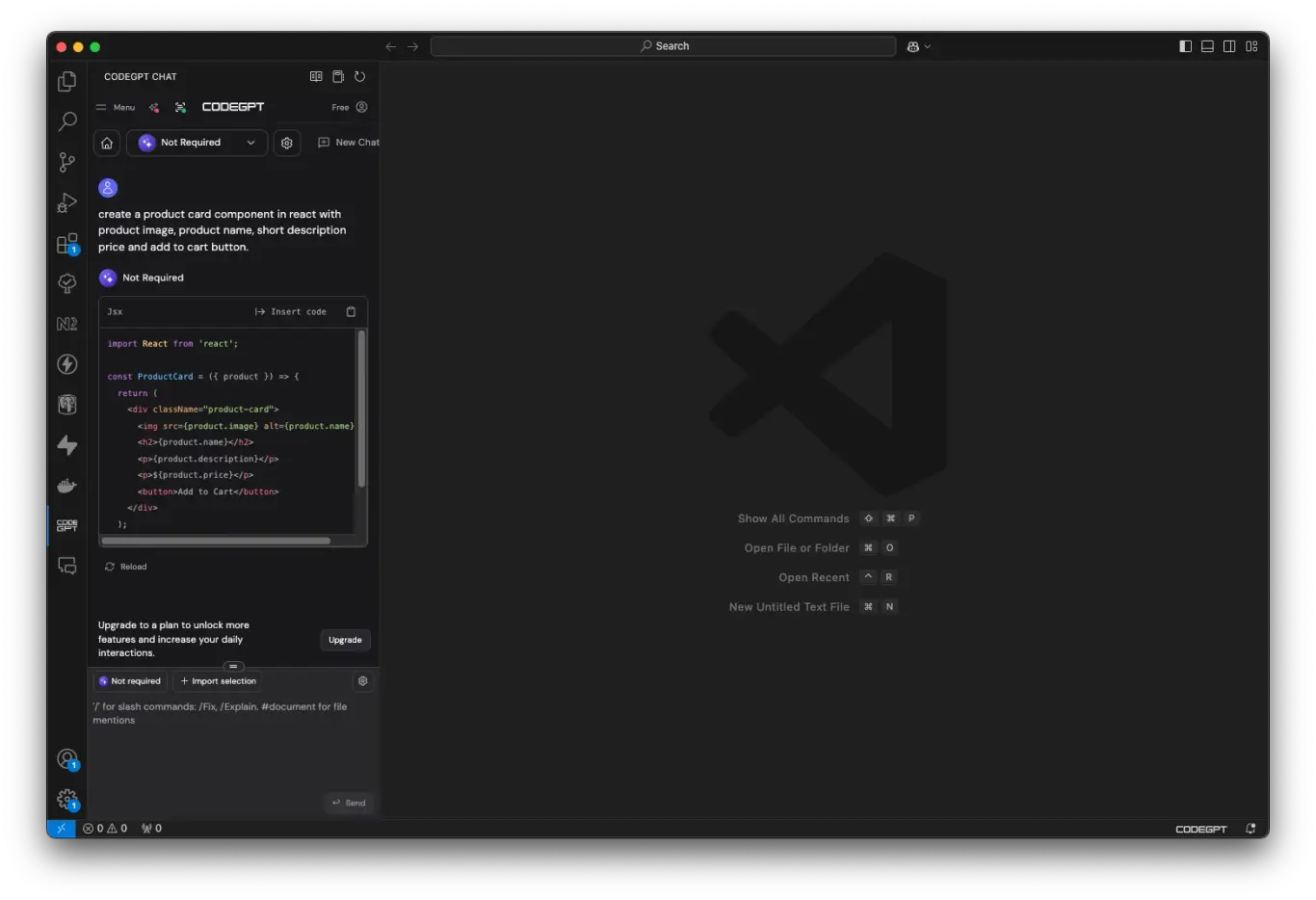Open the Docker whale view
Screen dimensions: 1316x900
66,486
